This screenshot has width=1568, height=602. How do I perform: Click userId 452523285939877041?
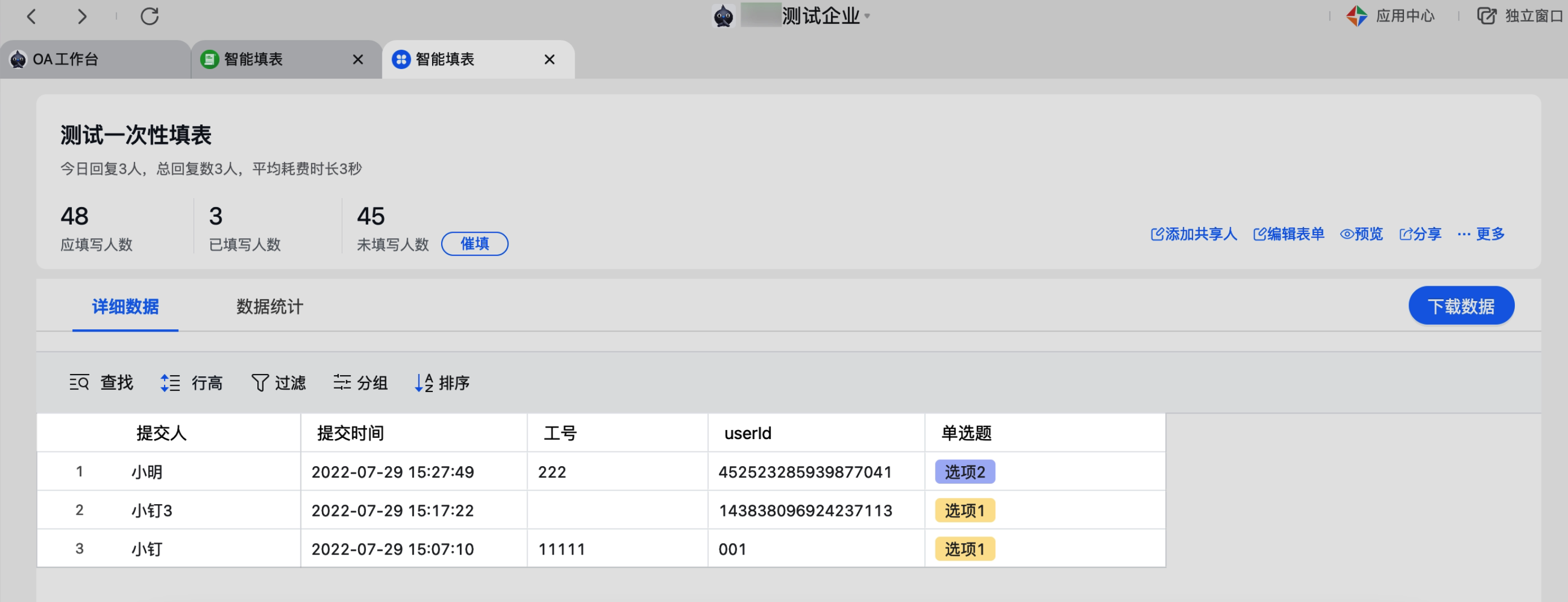click(x=805, y=472)
